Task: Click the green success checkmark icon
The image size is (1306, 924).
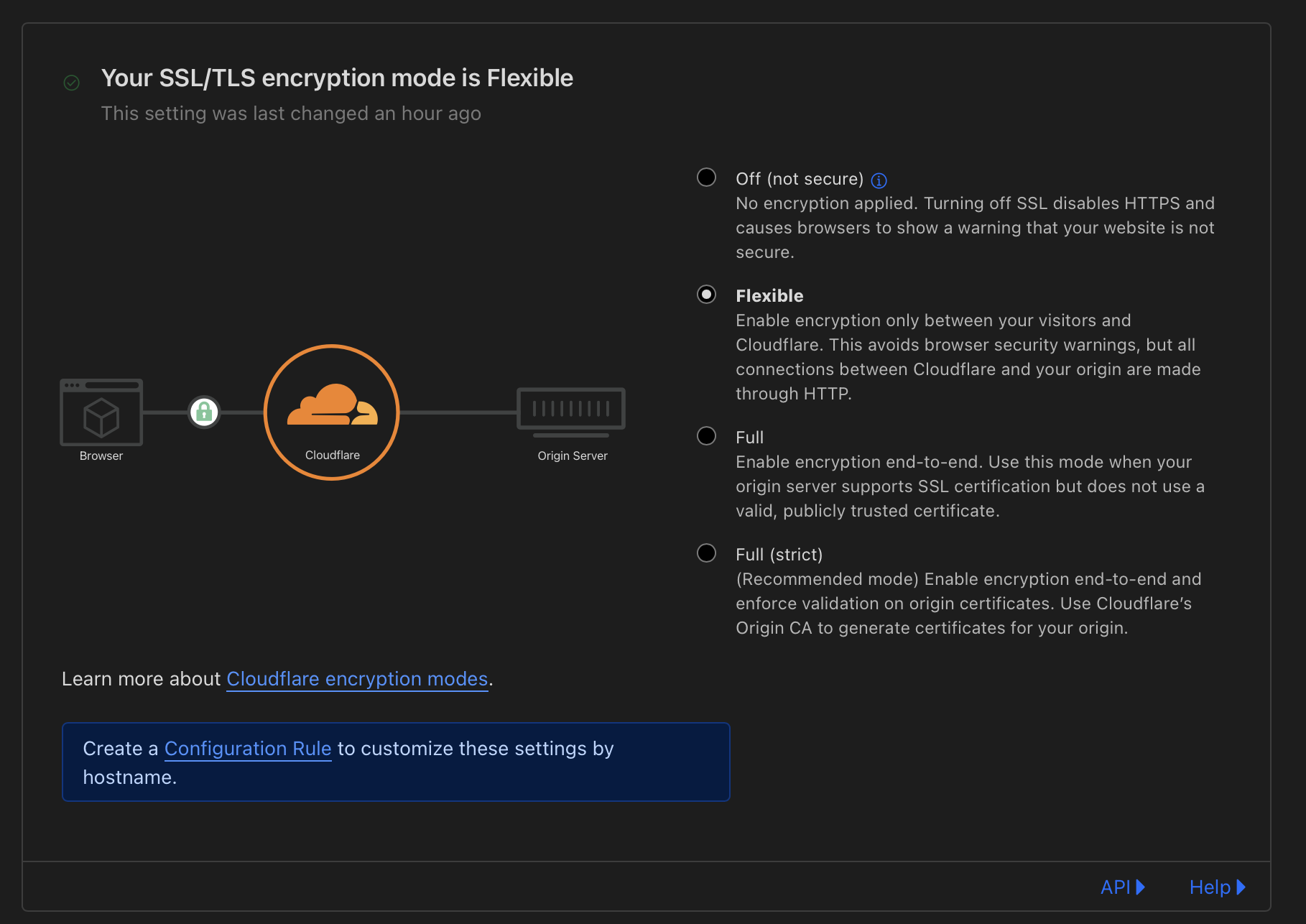Action: point(72,83)
